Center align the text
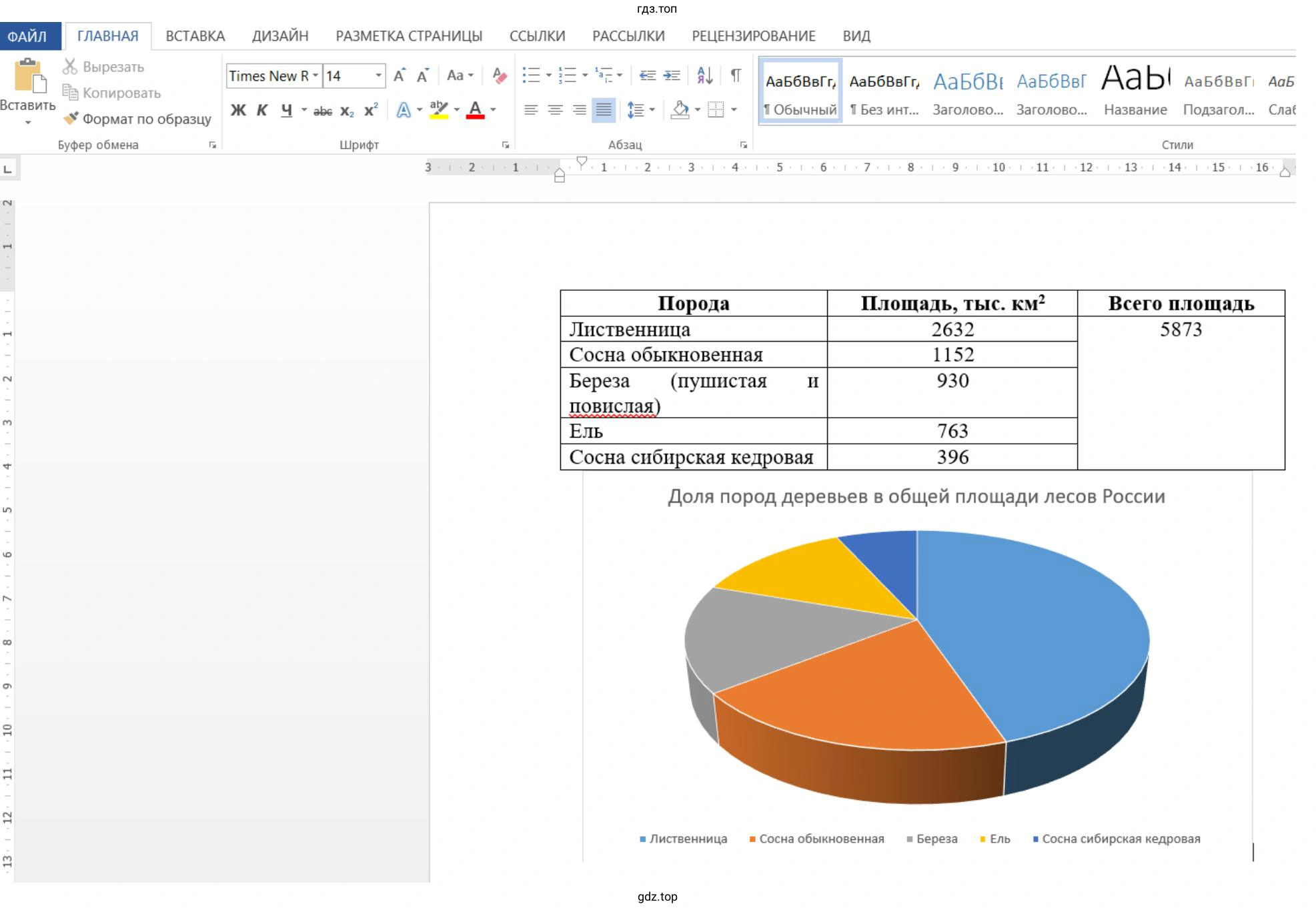The image size is (1316, 910). [555, 109]
